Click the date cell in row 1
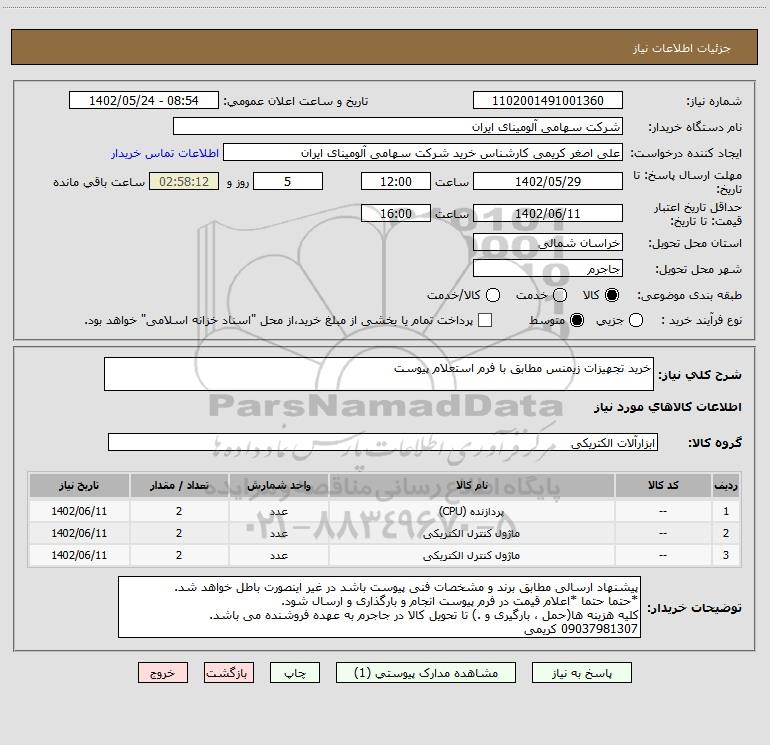Image resolution: width=770 pixels, height=745 pixels. (x=79, y=511)
